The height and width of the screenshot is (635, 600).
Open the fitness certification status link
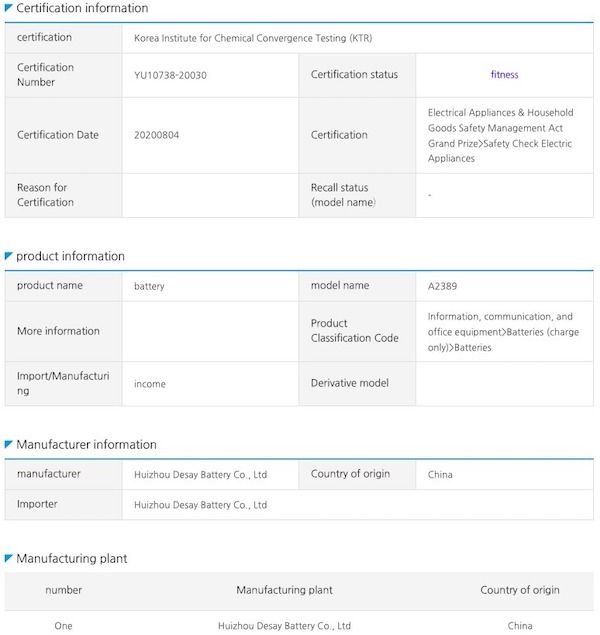tap(504, 75)
